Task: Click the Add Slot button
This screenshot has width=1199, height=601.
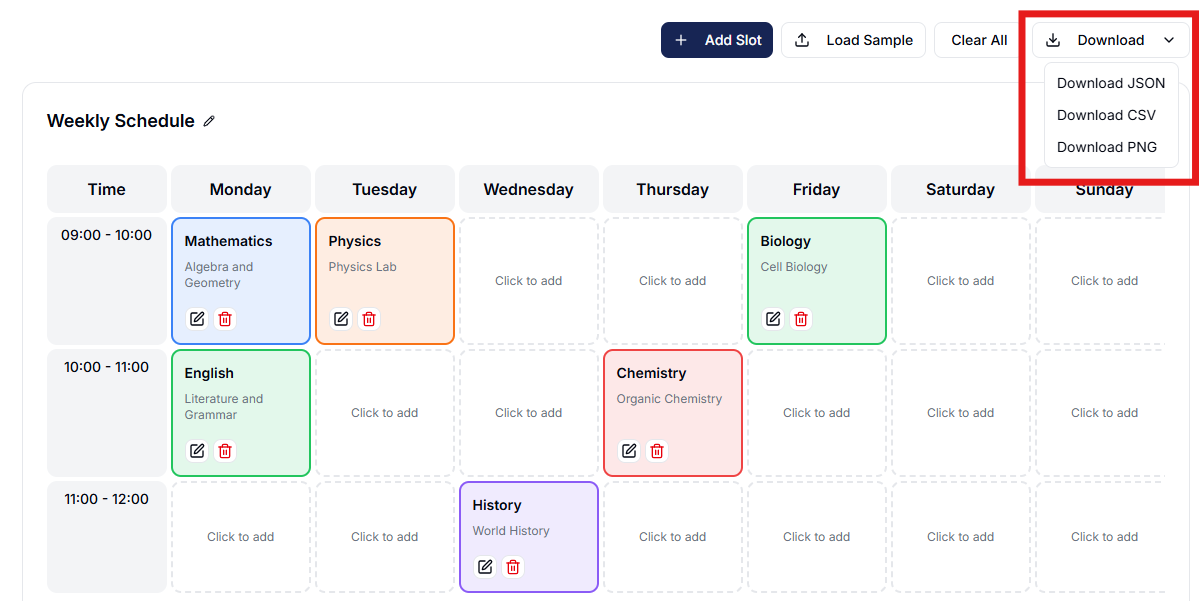Action: (717, 40)
